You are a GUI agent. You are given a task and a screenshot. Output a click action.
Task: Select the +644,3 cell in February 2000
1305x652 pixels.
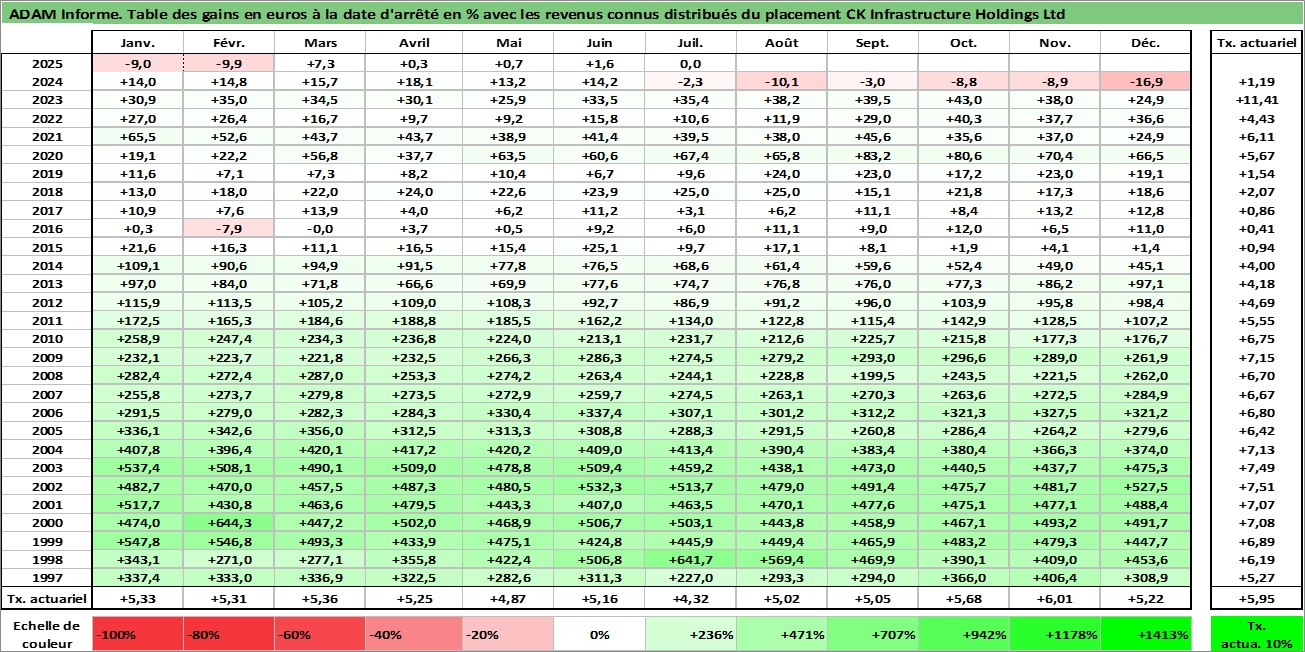tap(229, 522)
